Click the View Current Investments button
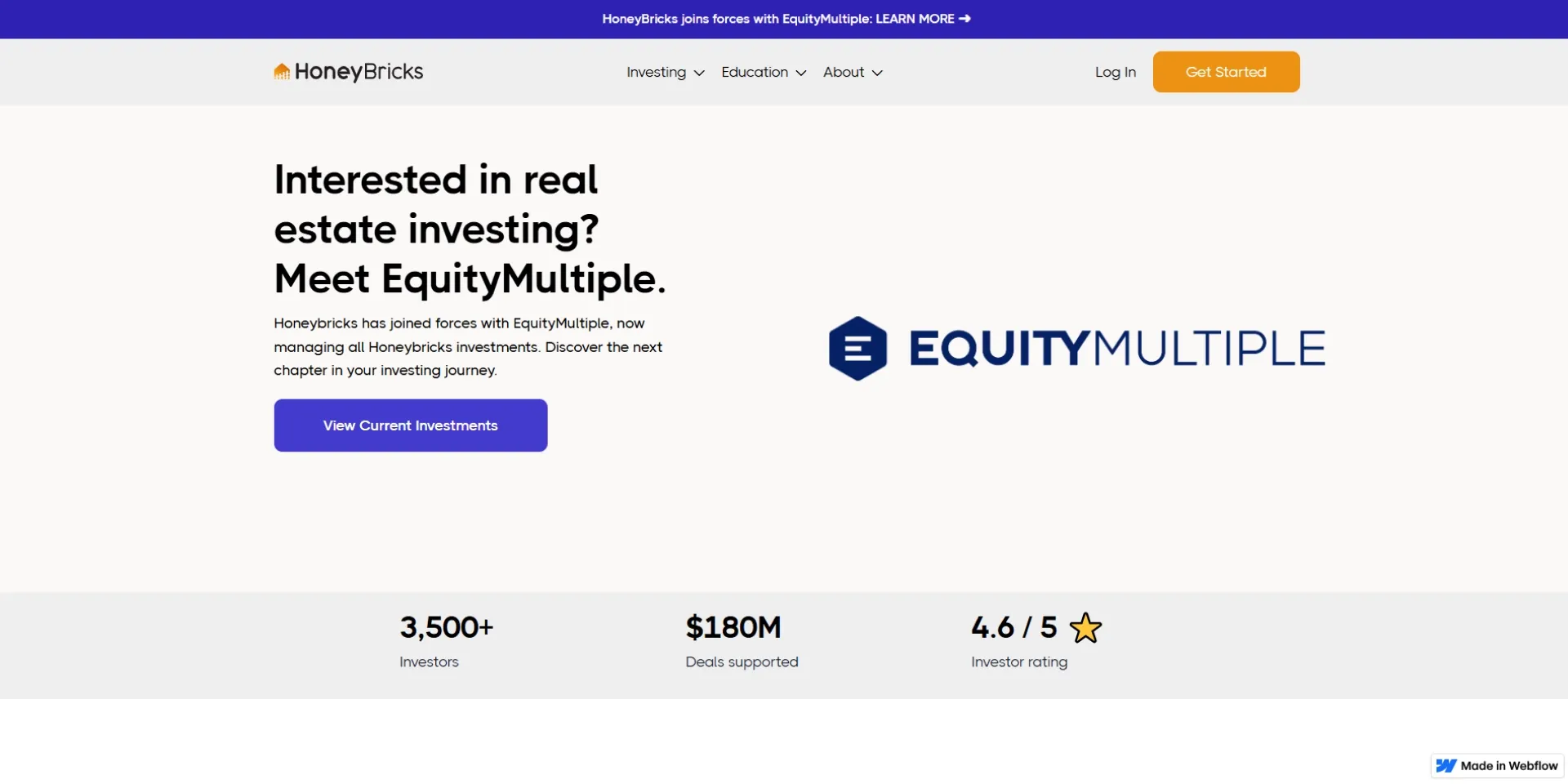The image size is (1568, 784). [411, 425]
